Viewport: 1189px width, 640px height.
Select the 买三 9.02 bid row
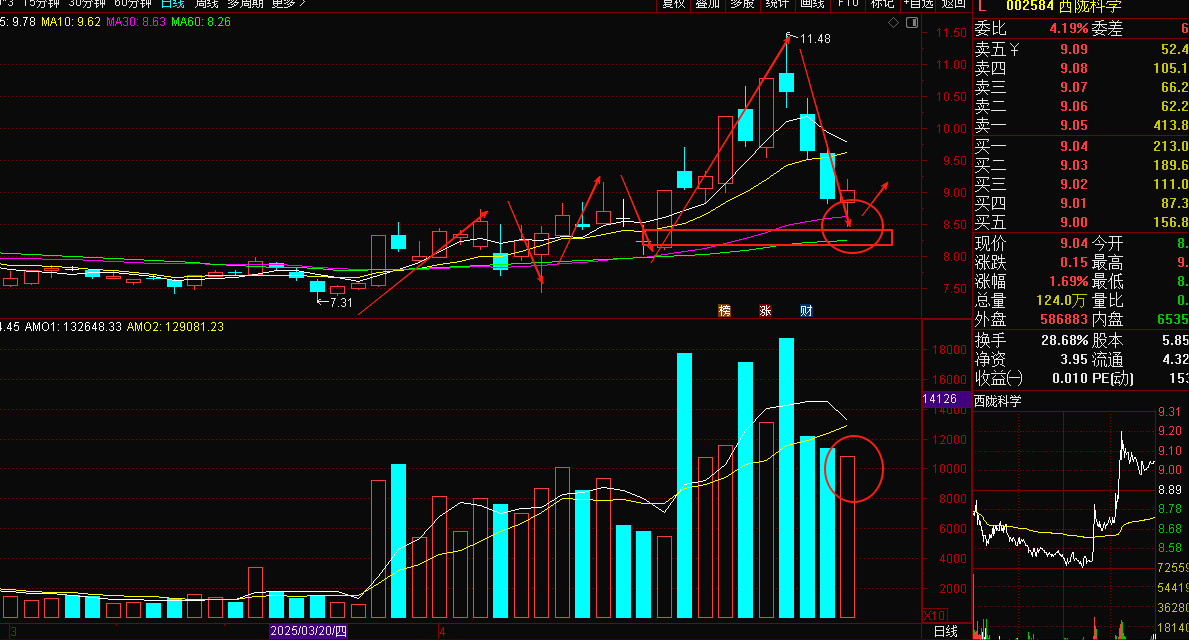tap(1081, 184)
